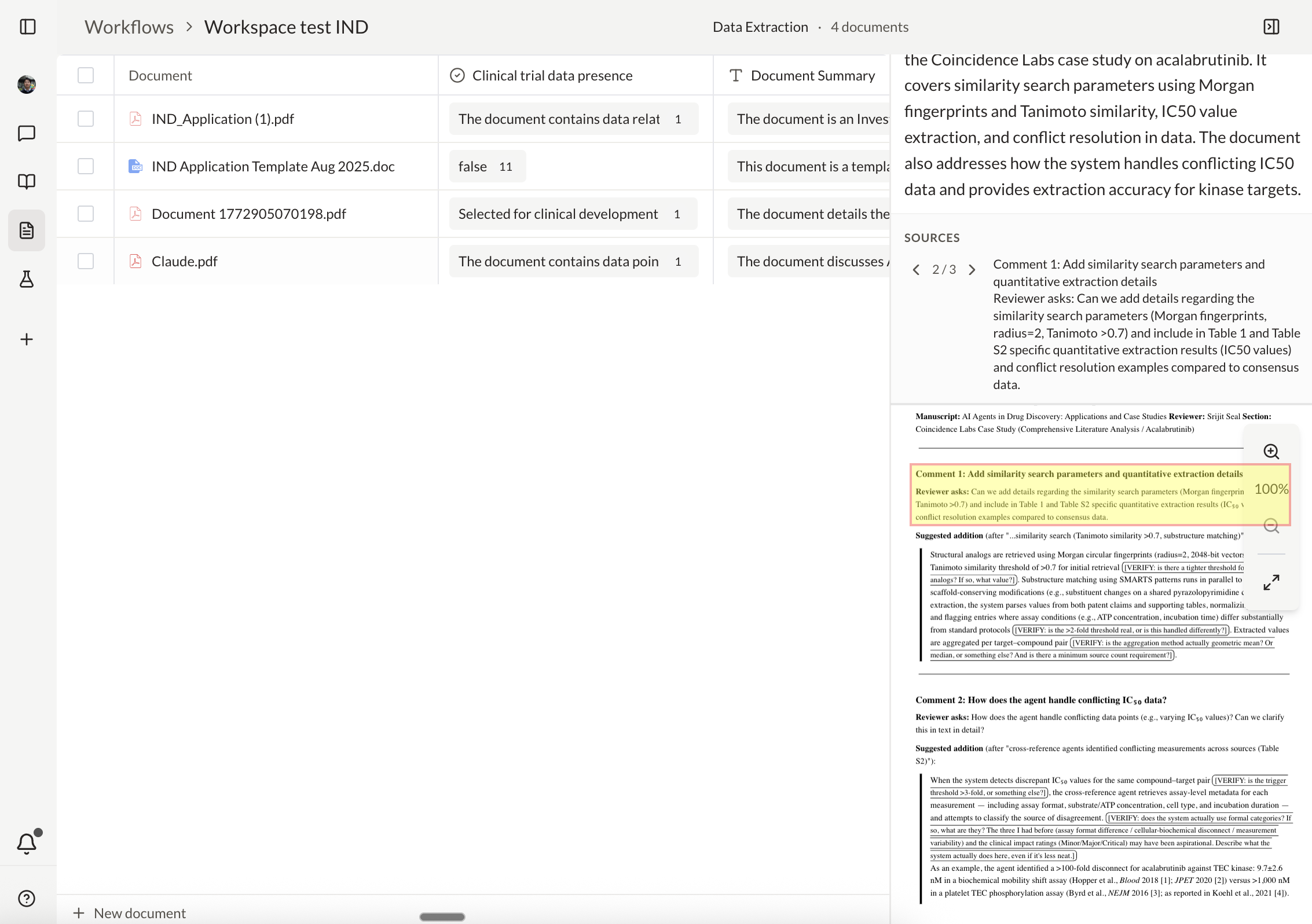Open IND_Application (1).pdf document
This screenshot has height=924, width=1312.
pos(223,119)
